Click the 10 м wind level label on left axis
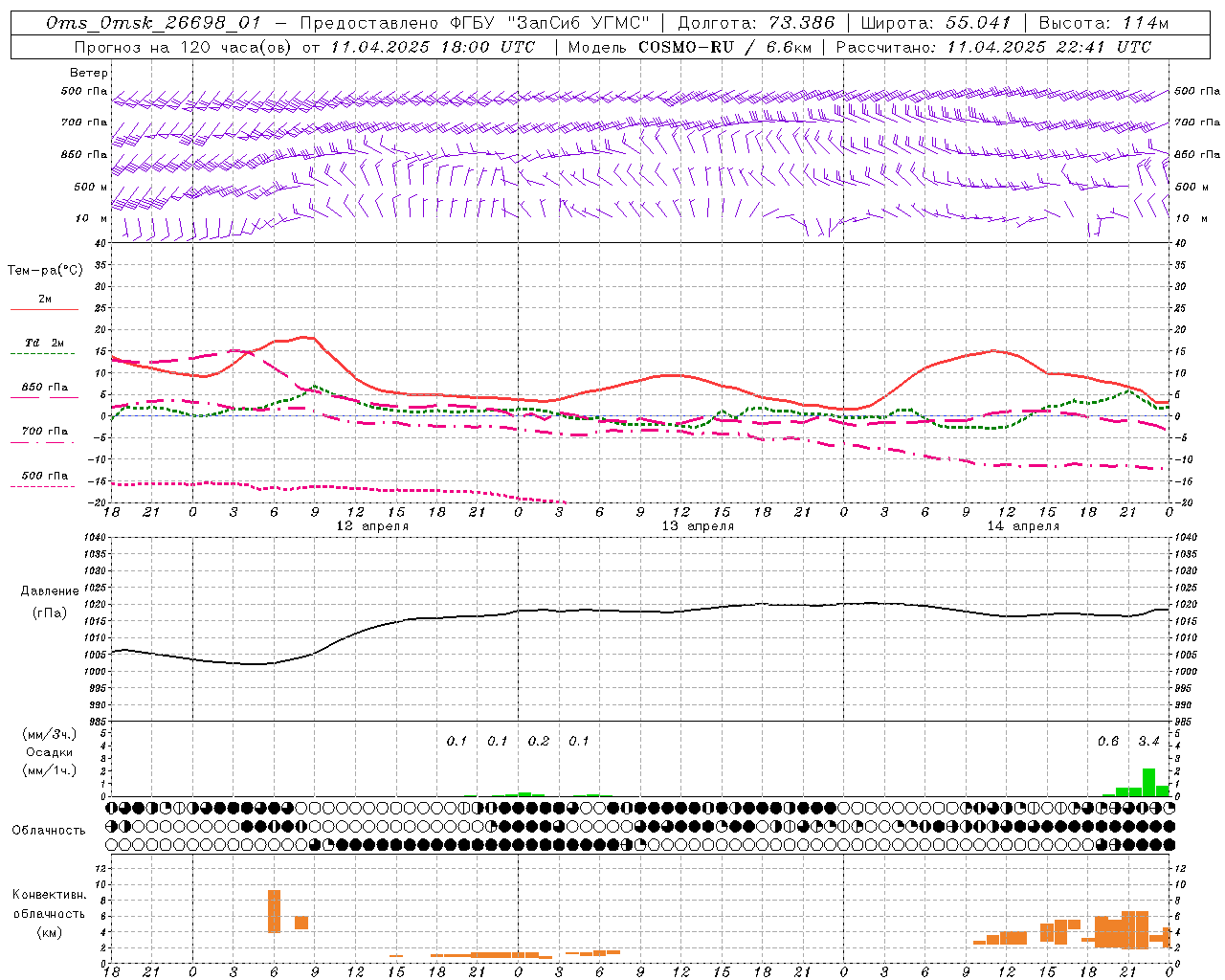 click(92, 218)
